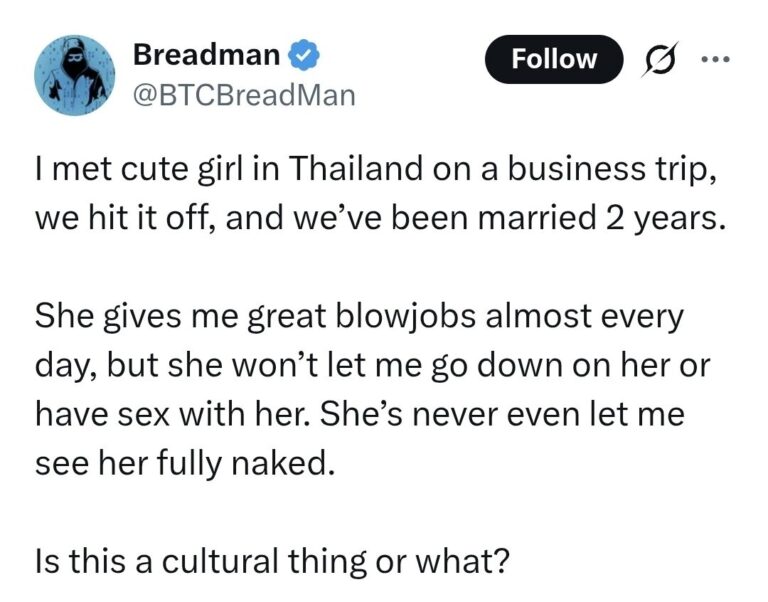Viewport: 768px width, 602px height.
Task: Click the line 'see her fully naked.'
Action: 185,464
